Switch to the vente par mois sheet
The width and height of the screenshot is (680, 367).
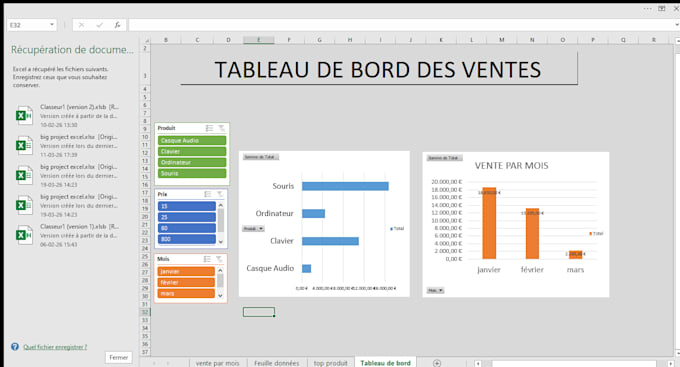[x=217, y=363]
